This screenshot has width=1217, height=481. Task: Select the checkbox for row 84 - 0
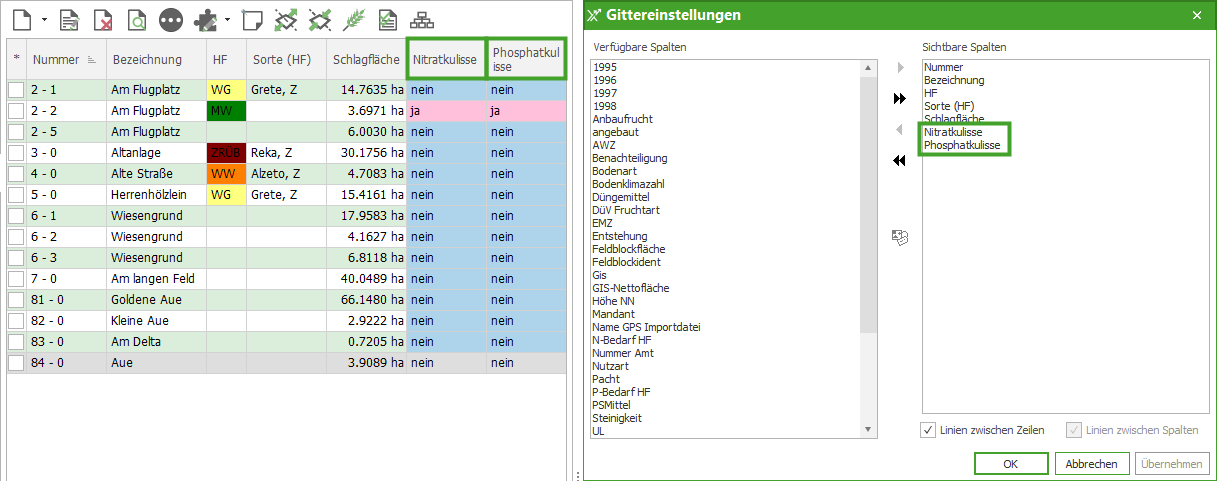(x=16, y=363)
